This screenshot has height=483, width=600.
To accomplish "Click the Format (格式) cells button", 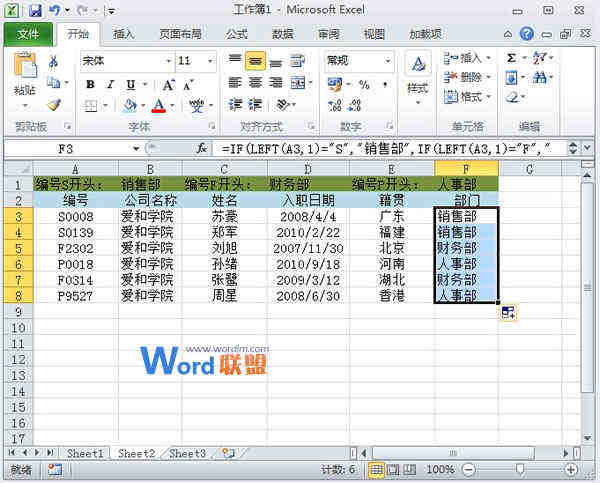I will tap(467, 96).
